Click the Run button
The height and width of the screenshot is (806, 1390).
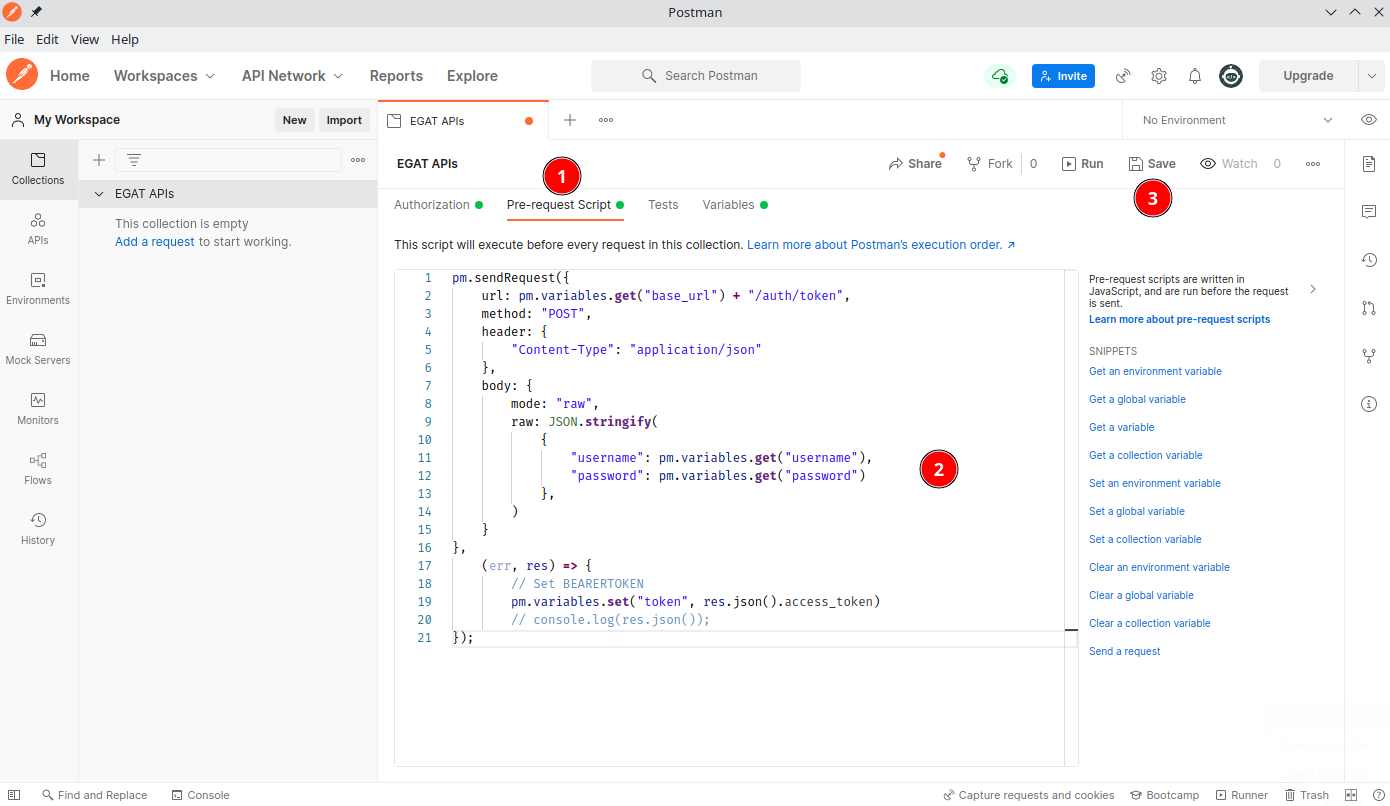[1083, 164]
